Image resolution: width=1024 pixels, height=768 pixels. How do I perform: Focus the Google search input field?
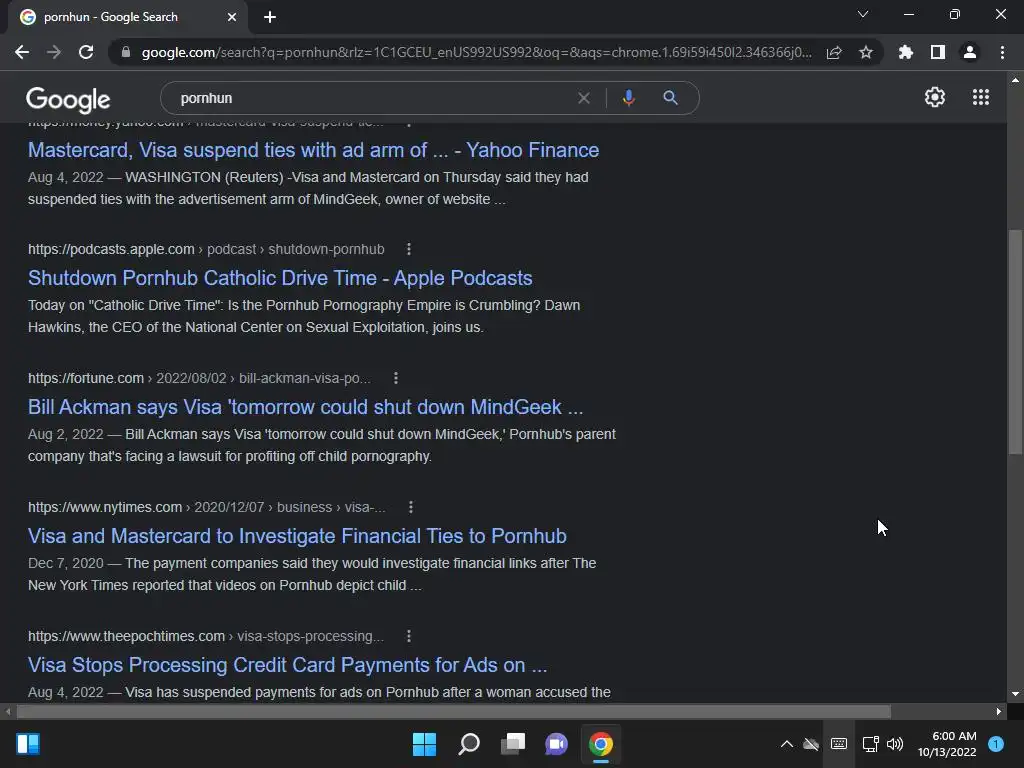click(x=372, y=98)
